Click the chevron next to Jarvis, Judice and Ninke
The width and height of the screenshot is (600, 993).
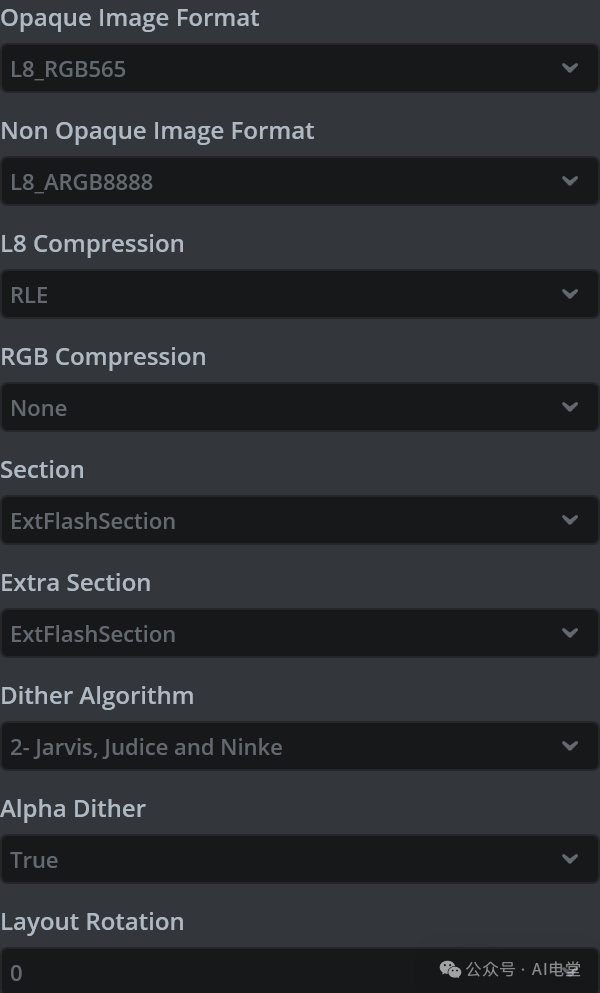pos(570,747)
